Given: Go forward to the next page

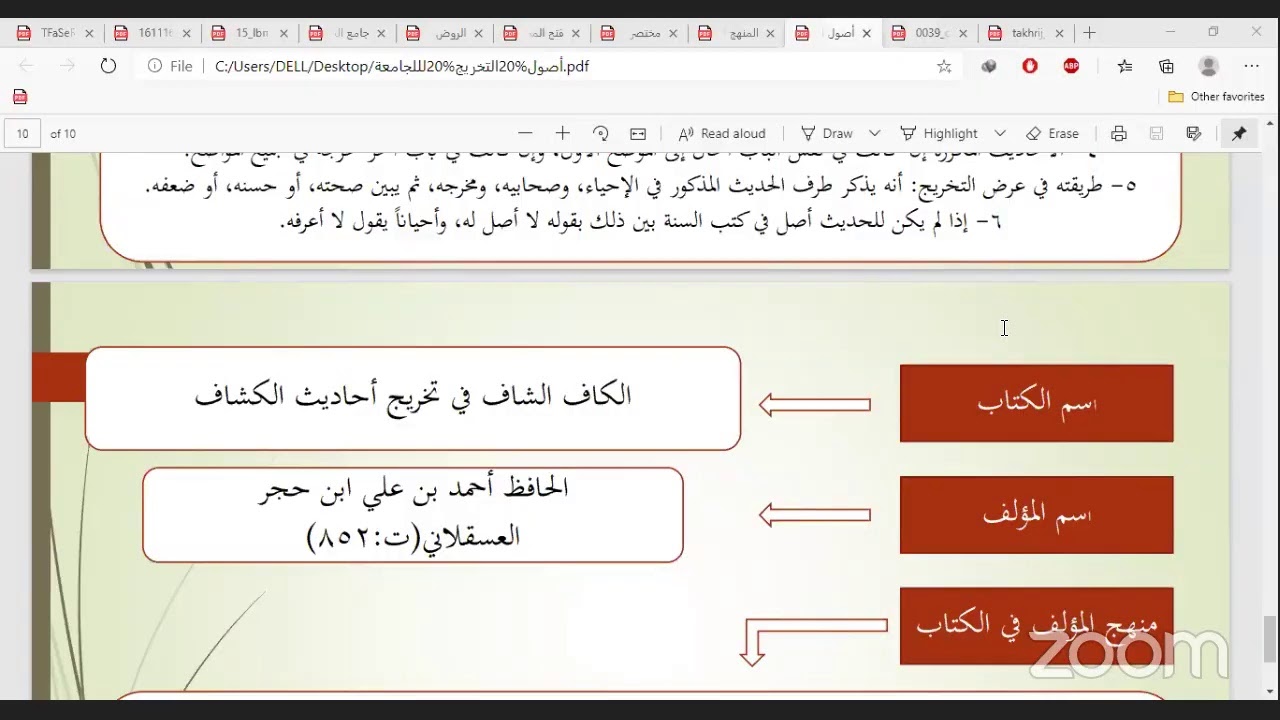Looking at the screenshot, I should pos(67,66).
